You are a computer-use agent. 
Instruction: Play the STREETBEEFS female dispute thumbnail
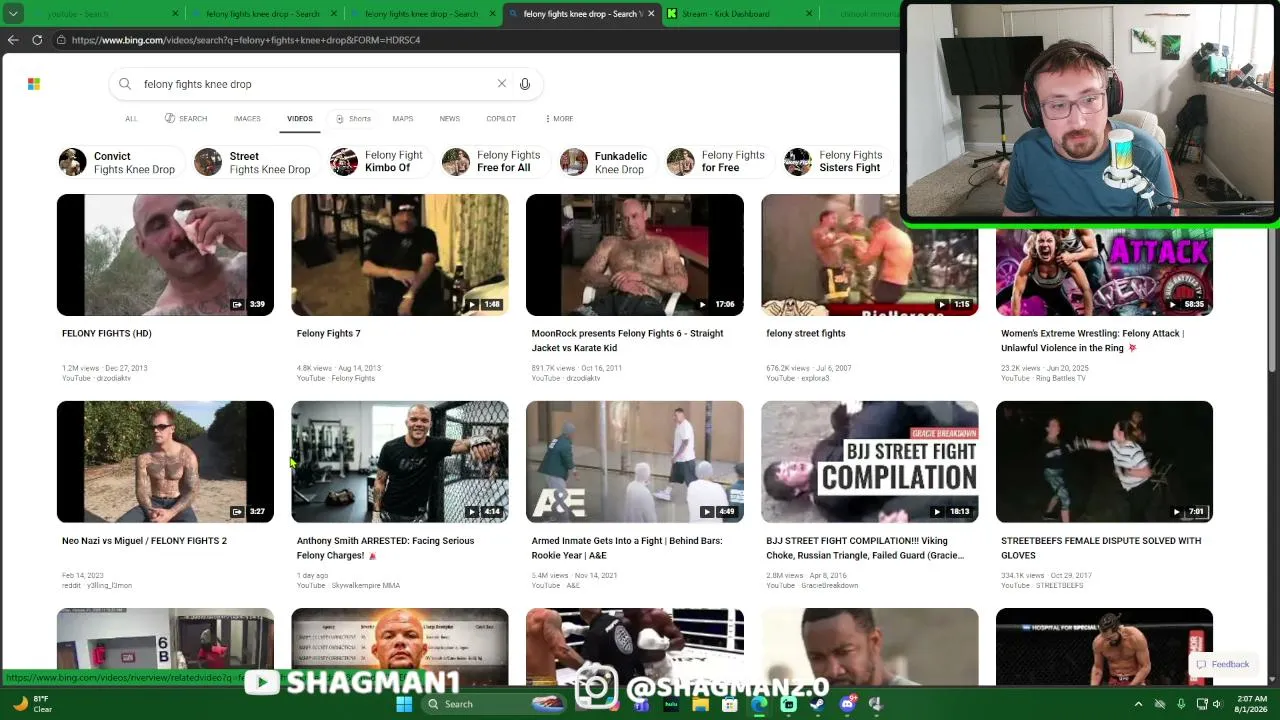click(x=1104, y=462)
